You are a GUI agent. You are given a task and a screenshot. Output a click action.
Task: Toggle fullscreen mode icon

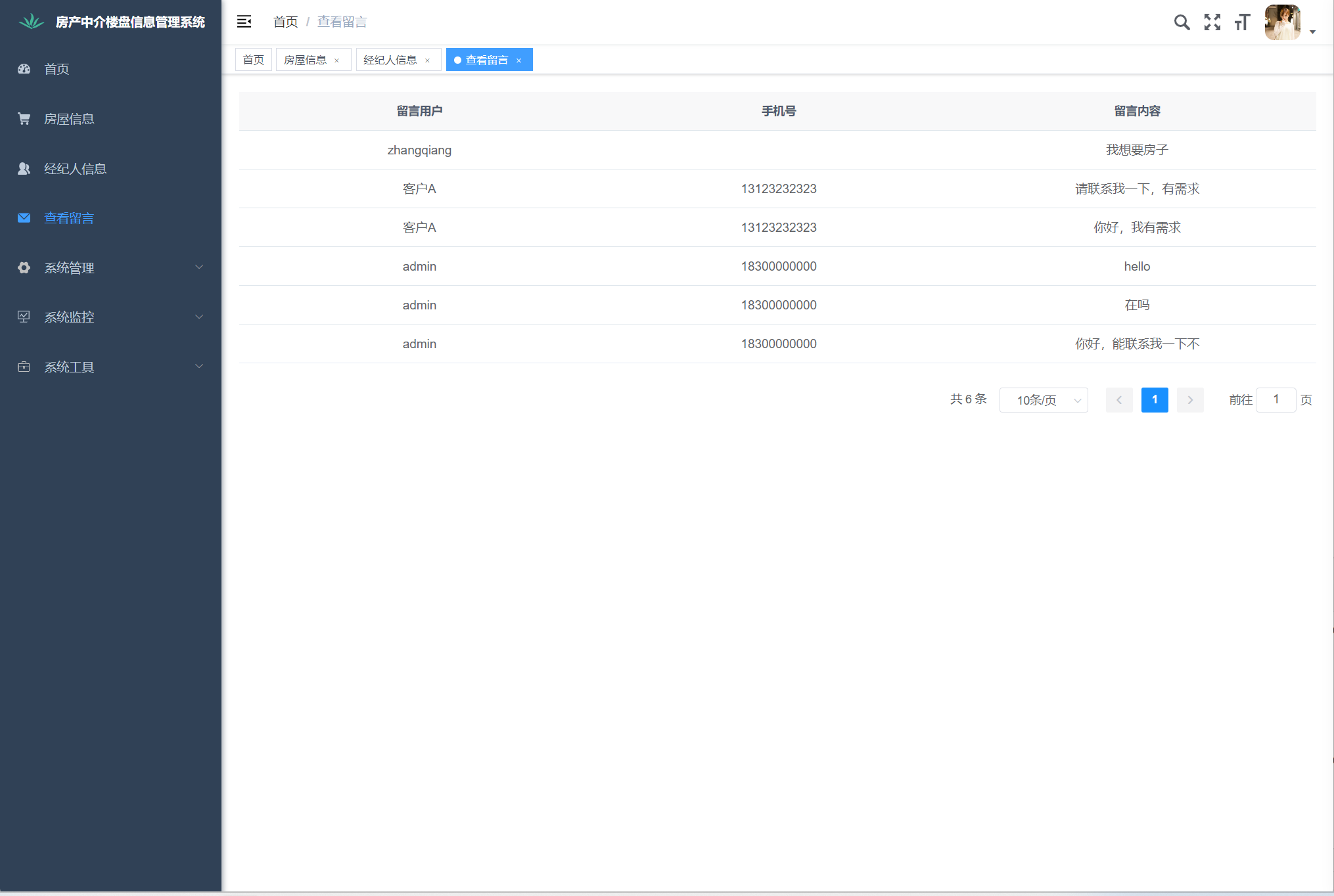1212,22
